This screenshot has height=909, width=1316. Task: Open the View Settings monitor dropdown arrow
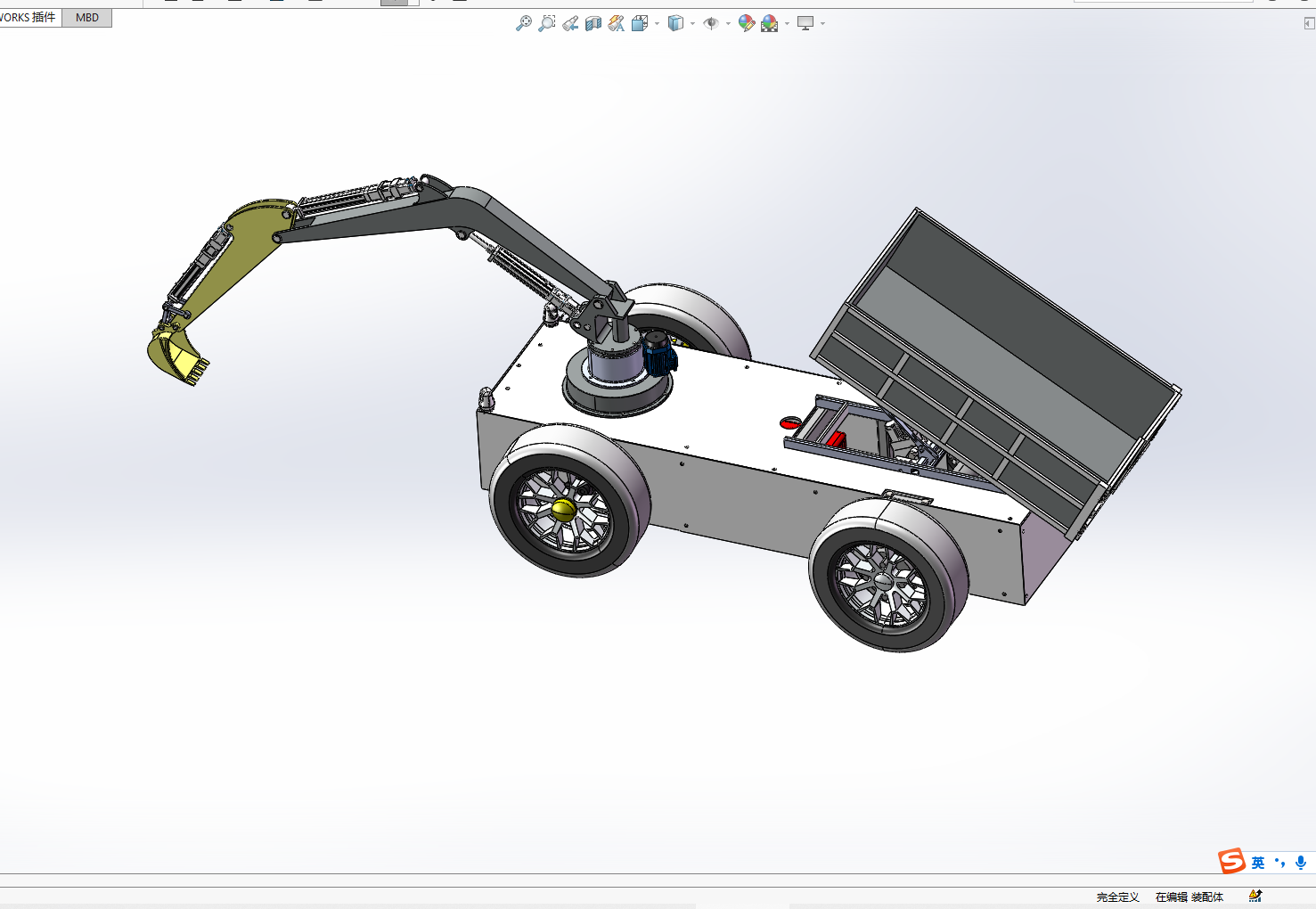[x=822, y=24]
